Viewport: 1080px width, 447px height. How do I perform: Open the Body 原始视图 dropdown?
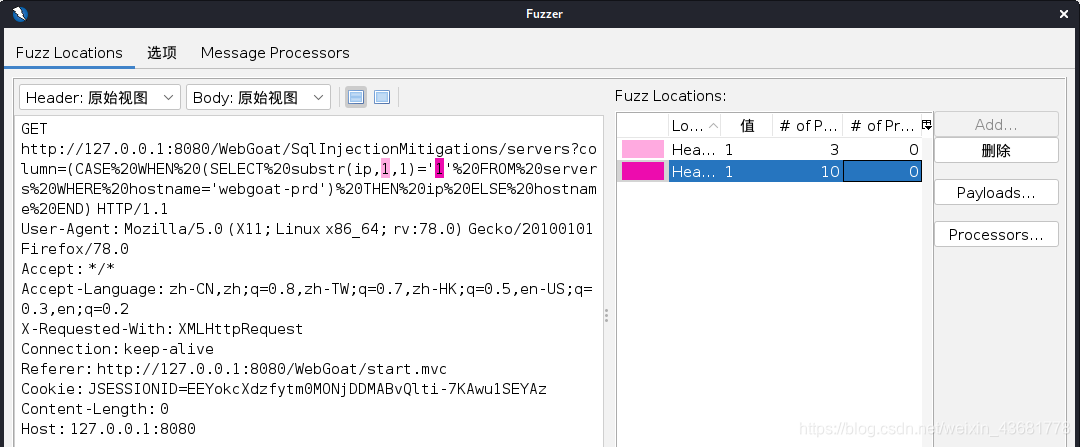pyautogui.click(x=258, y=98)
